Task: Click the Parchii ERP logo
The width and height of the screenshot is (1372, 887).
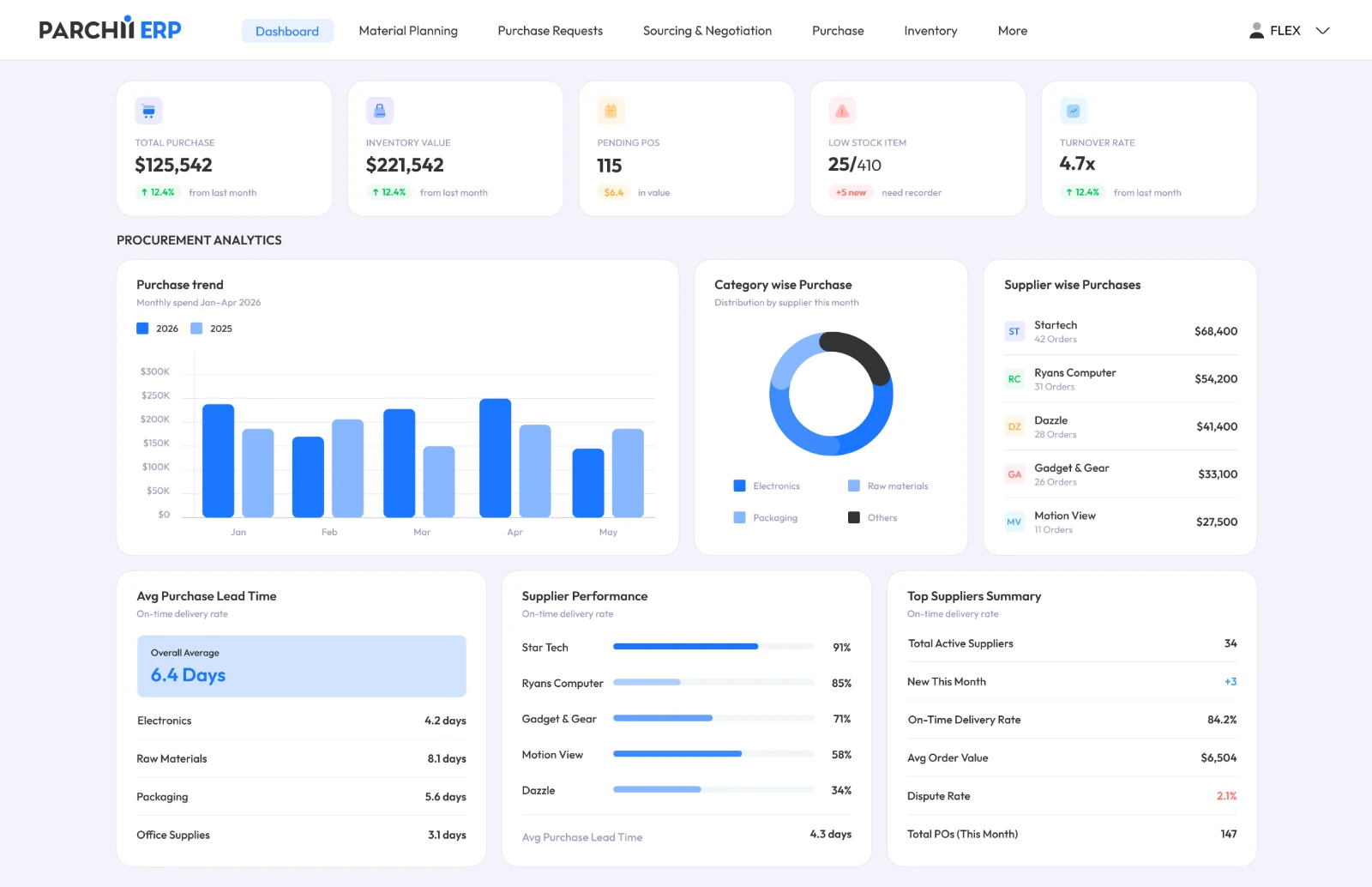Action: [110, 29]
